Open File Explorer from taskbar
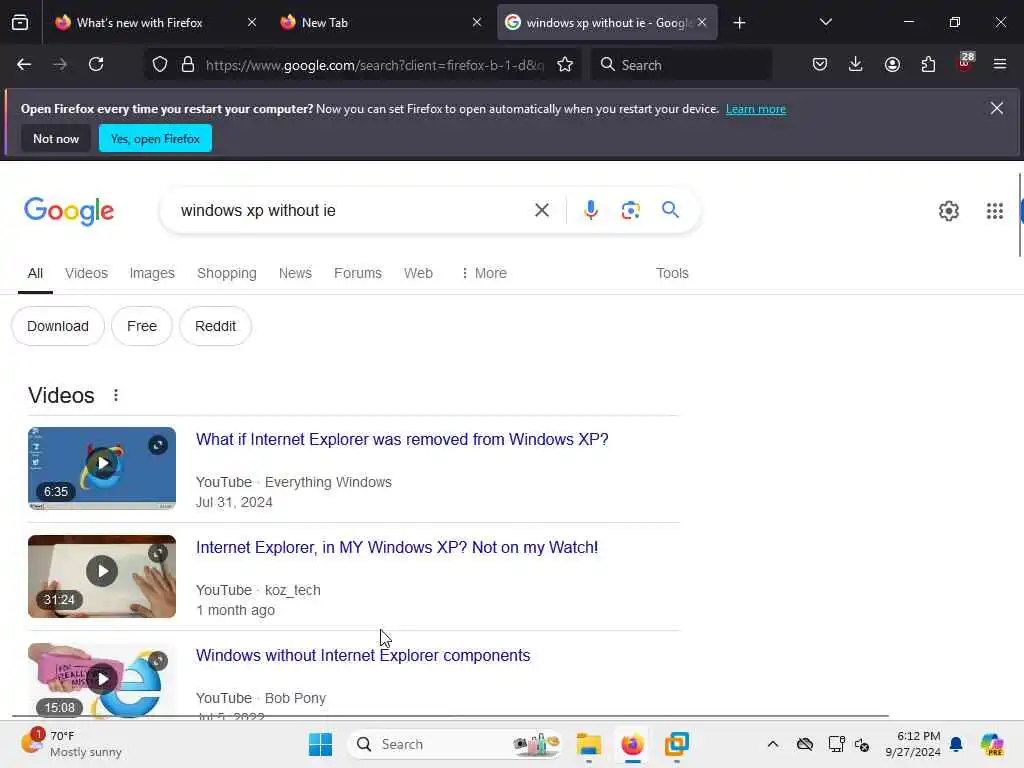Screen dimensions: 1024x768 pos(588,744)
